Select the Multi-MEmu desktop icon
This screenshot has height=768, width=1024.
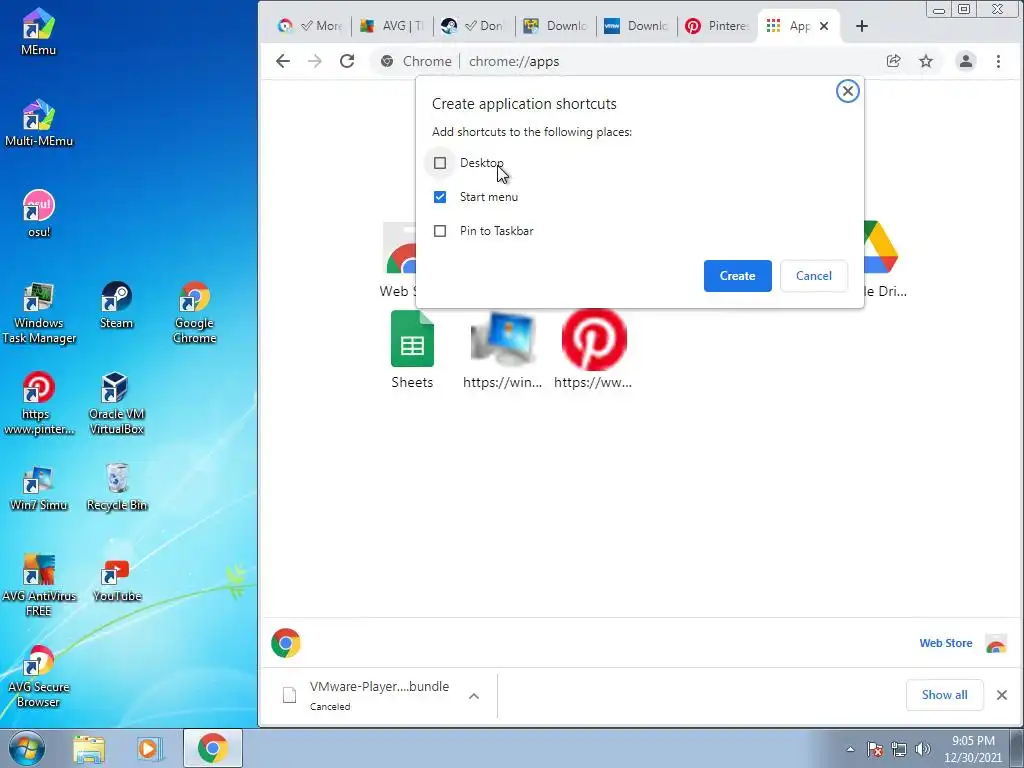(x=39, y=123)
